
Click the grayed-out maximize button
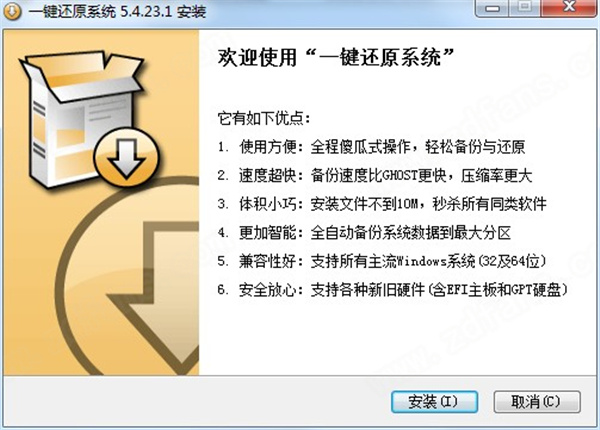[x=525, y=8]
